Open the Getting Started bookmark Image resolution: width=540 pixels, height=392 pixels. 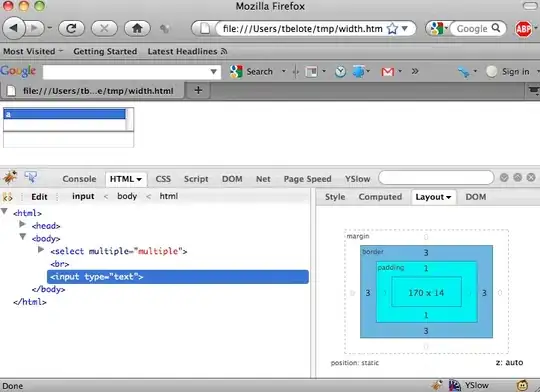(105, 51)
